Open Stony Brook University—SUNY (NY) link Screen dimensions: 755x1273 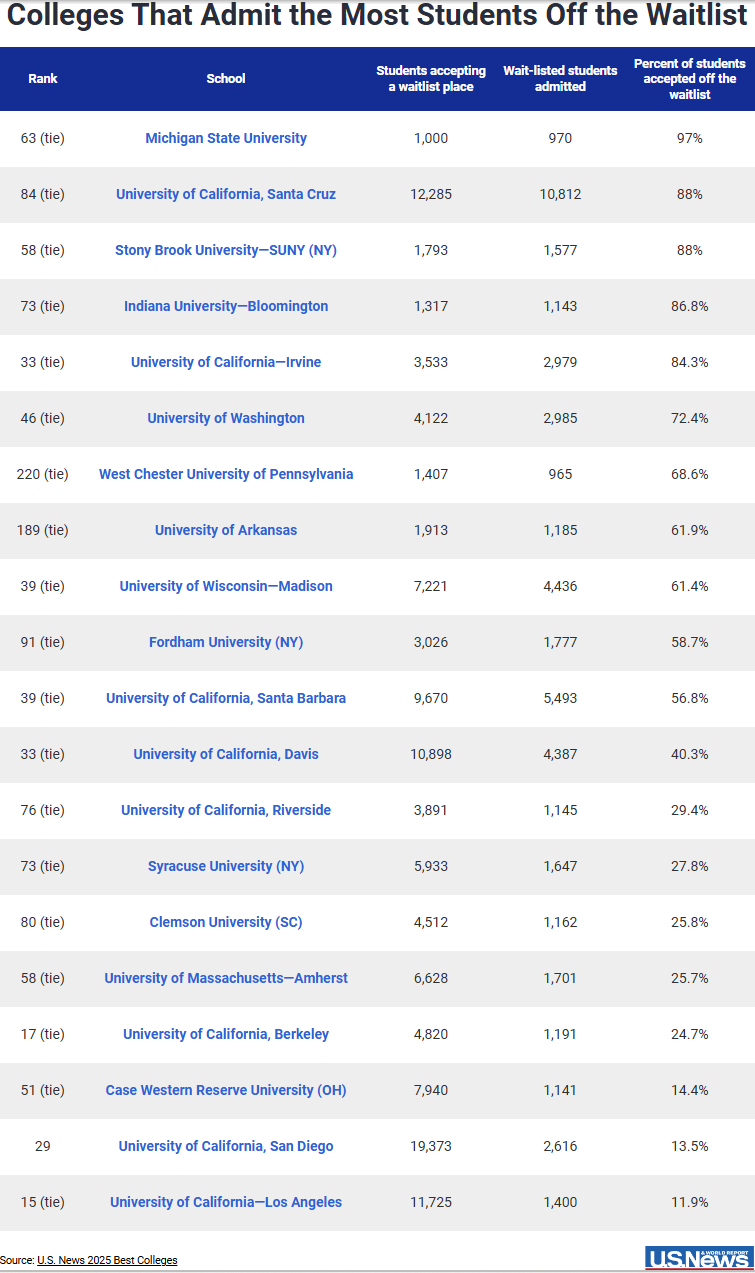point(226,250)
